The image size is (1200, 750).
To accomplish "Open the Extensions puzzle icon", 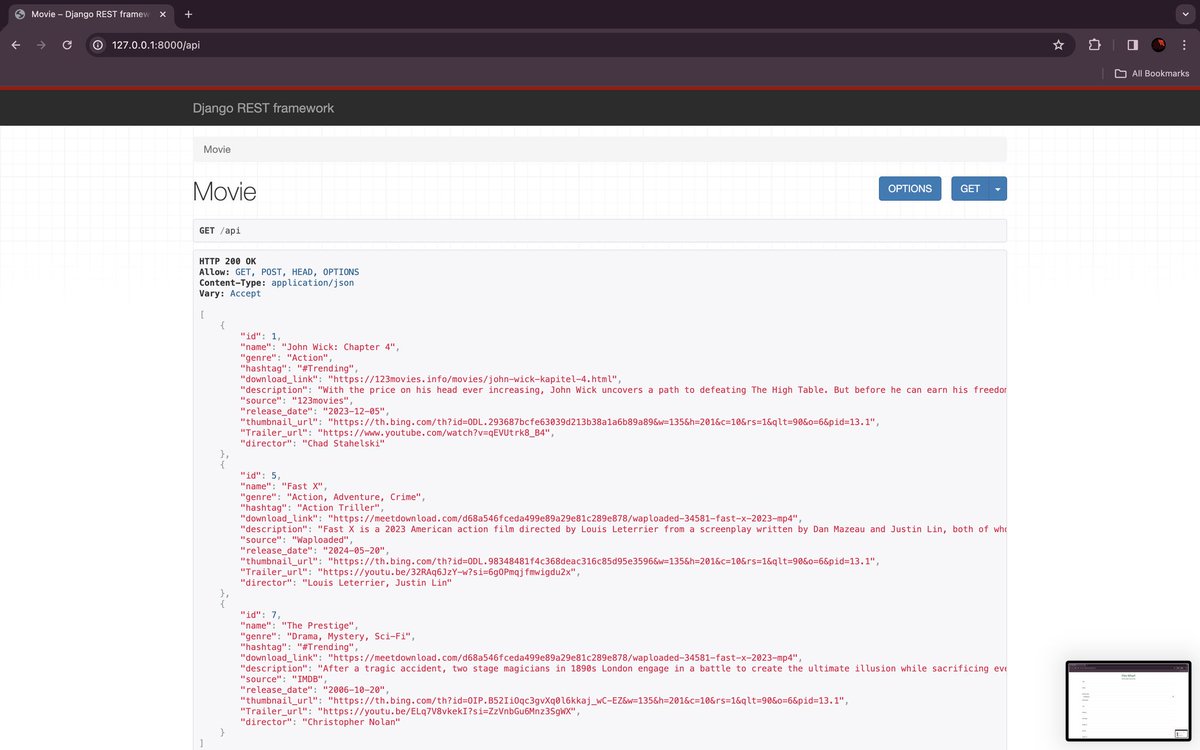I will pyautogui.click(x=1094, y=45).
